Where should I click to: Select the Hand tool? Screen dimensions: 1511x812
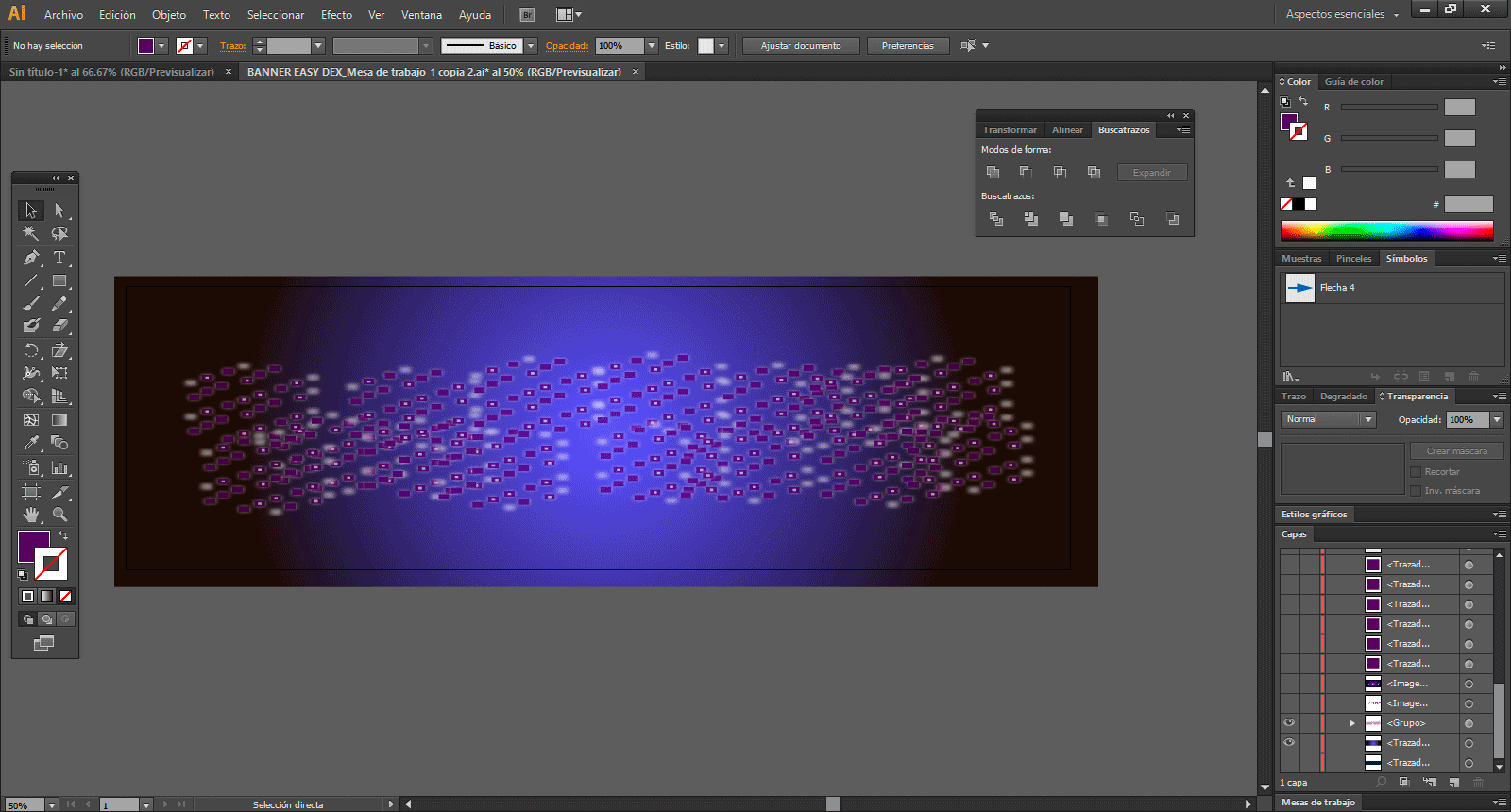(x=31, y=515)
